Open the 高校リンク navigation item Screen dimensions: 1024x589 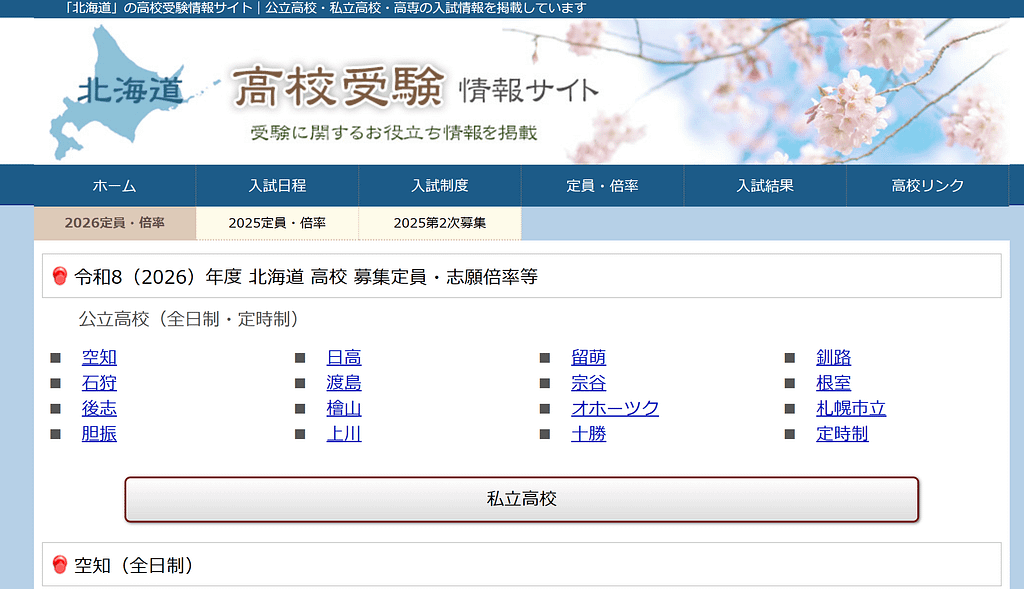(x=928, y=185)
